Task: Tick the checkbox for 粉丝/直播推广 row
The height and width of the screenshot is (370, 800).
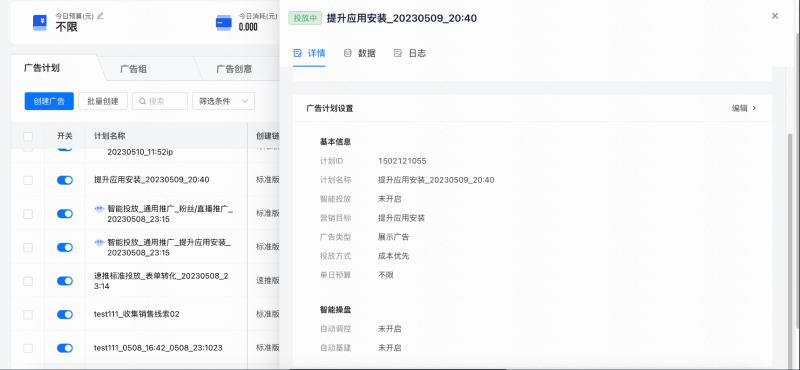Action: coord(28,214)
